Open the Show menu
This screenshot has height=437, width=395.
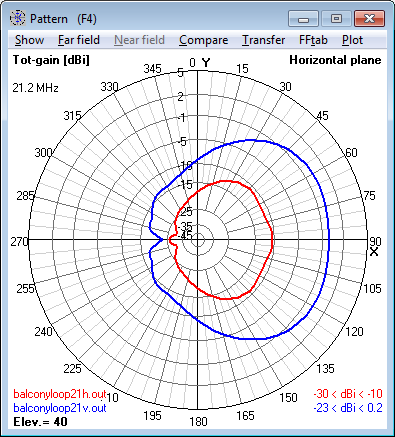(29, 40)
